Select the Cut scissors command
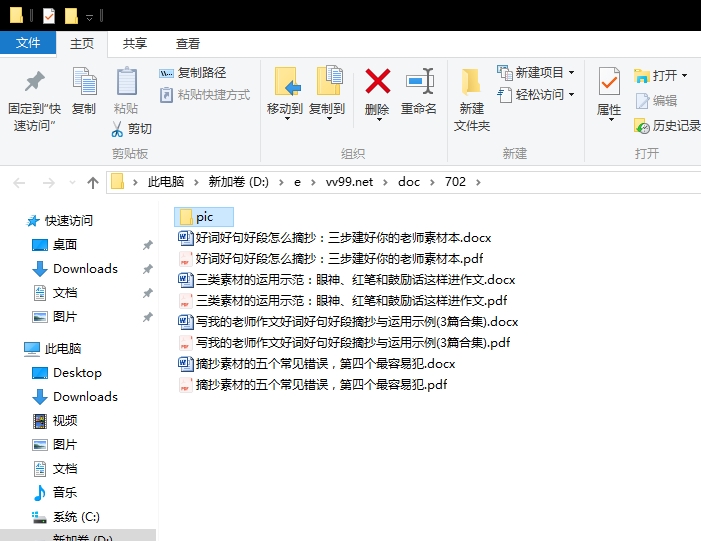 pyautogui.click(x=131, y=129)
